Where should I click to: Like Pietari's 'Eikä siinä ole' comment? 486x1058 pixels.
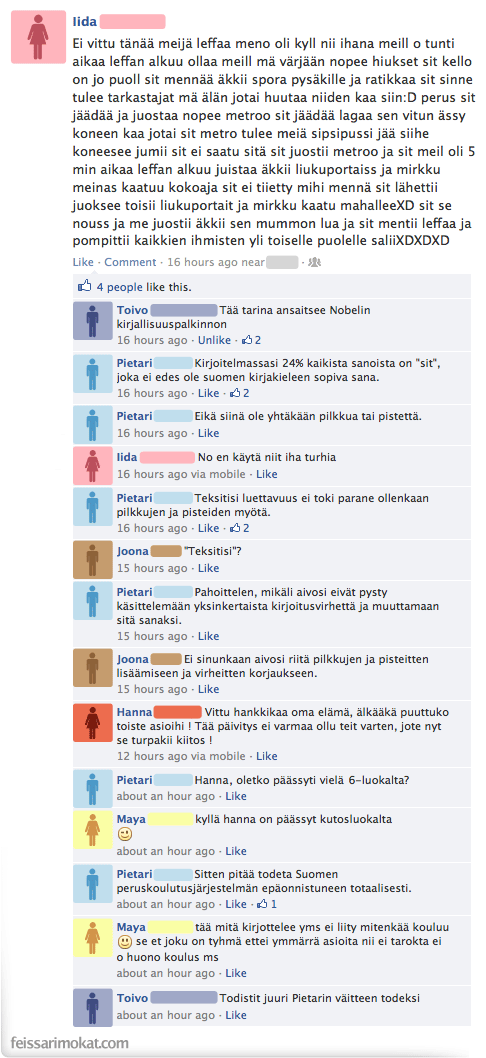pyautogui.click(x=209, y=433)
